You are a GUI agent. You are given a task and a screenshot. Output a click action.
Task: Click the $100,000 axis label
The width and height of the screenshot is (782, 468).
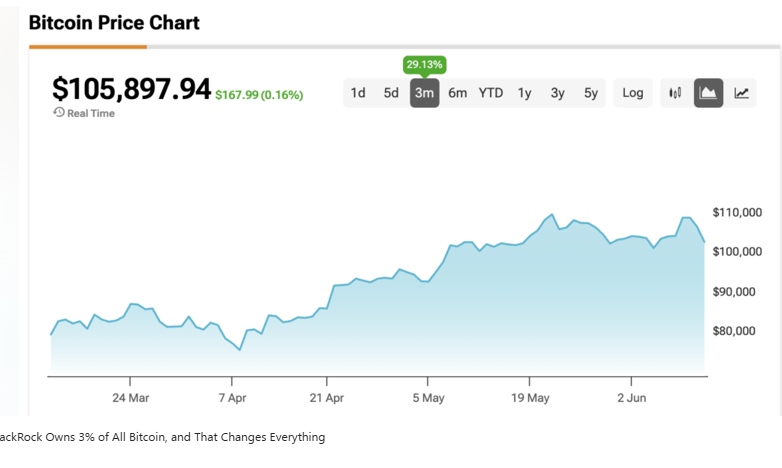(737, 251)
